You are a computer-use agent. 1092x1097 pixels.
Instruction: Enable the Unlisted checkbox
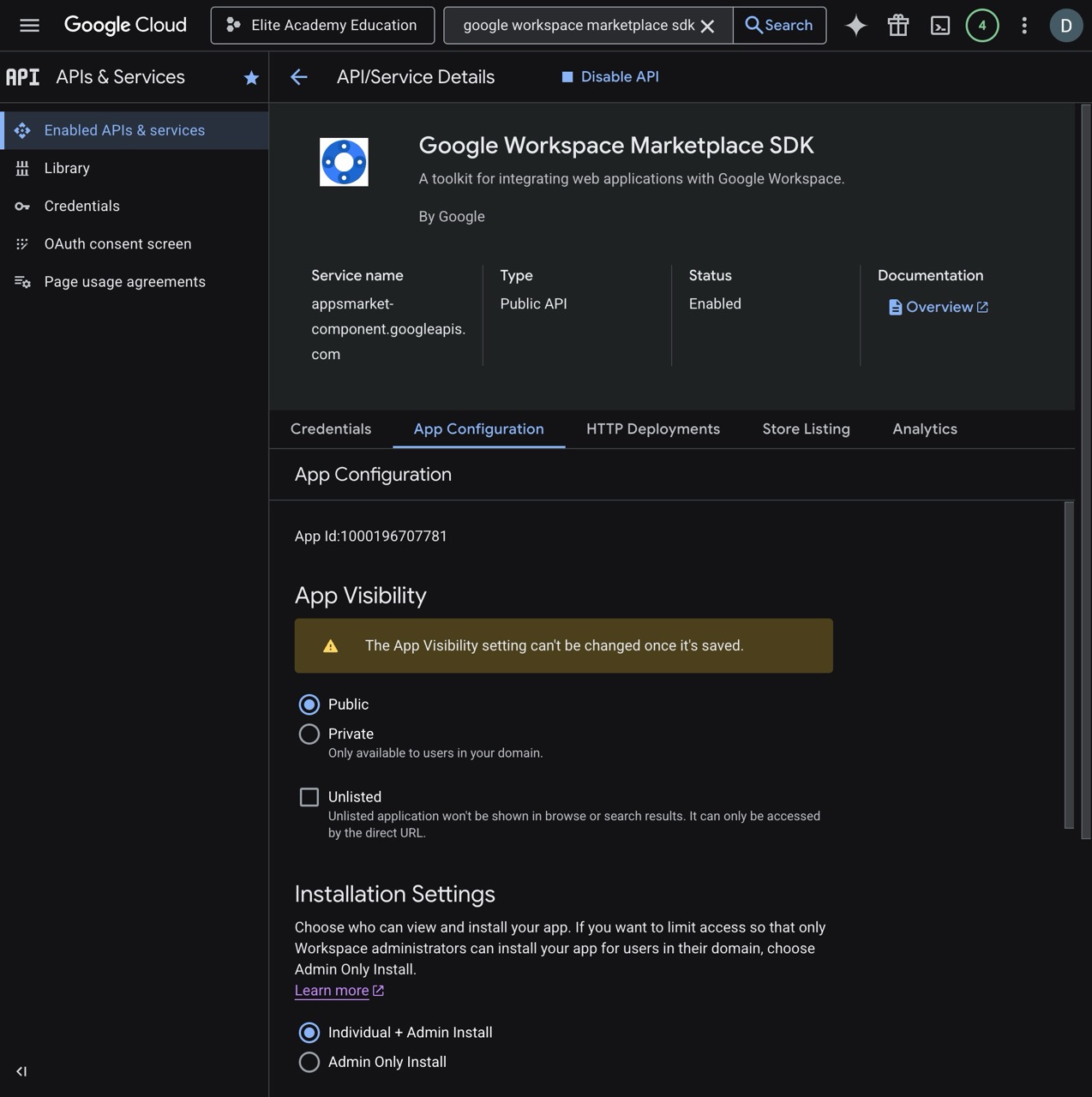[x=309, y=797]
